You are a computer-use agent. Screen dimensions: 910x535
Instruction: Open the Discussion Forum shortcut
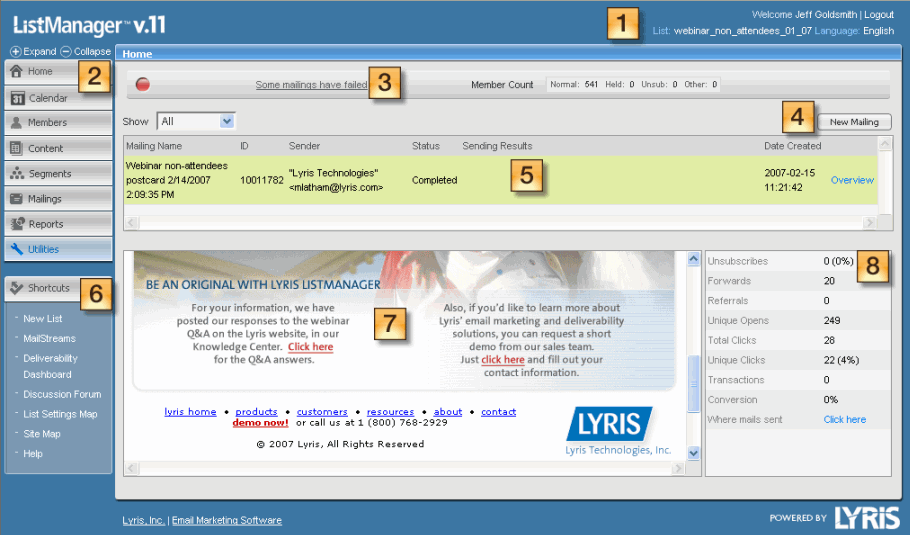click(62, 394)
